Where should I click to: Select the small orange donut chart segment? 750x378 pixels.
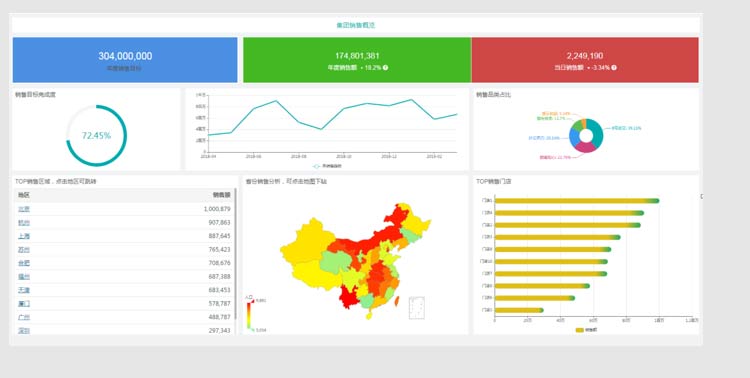pyautogui.click(x=584, y=122)
